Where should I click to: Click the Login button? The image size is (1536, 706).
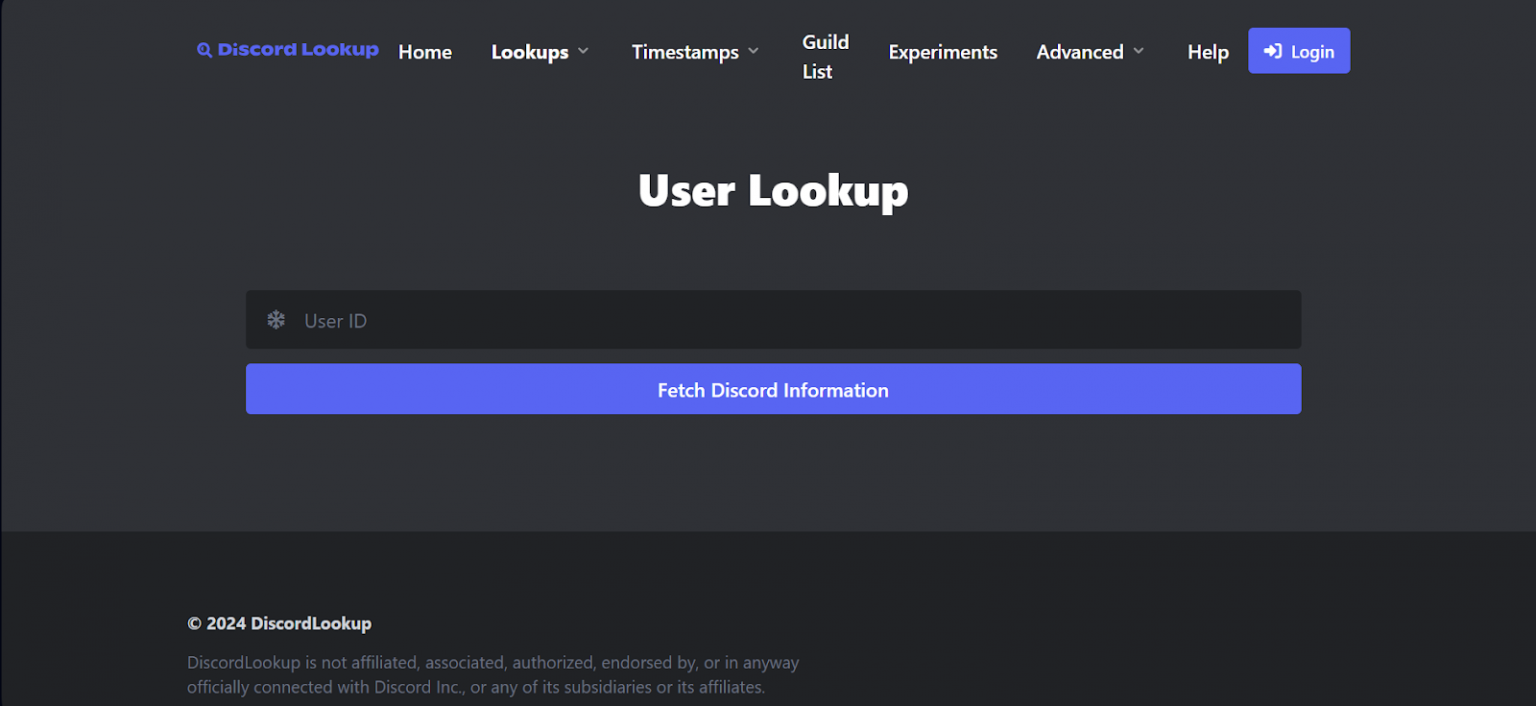(1299, 50)
